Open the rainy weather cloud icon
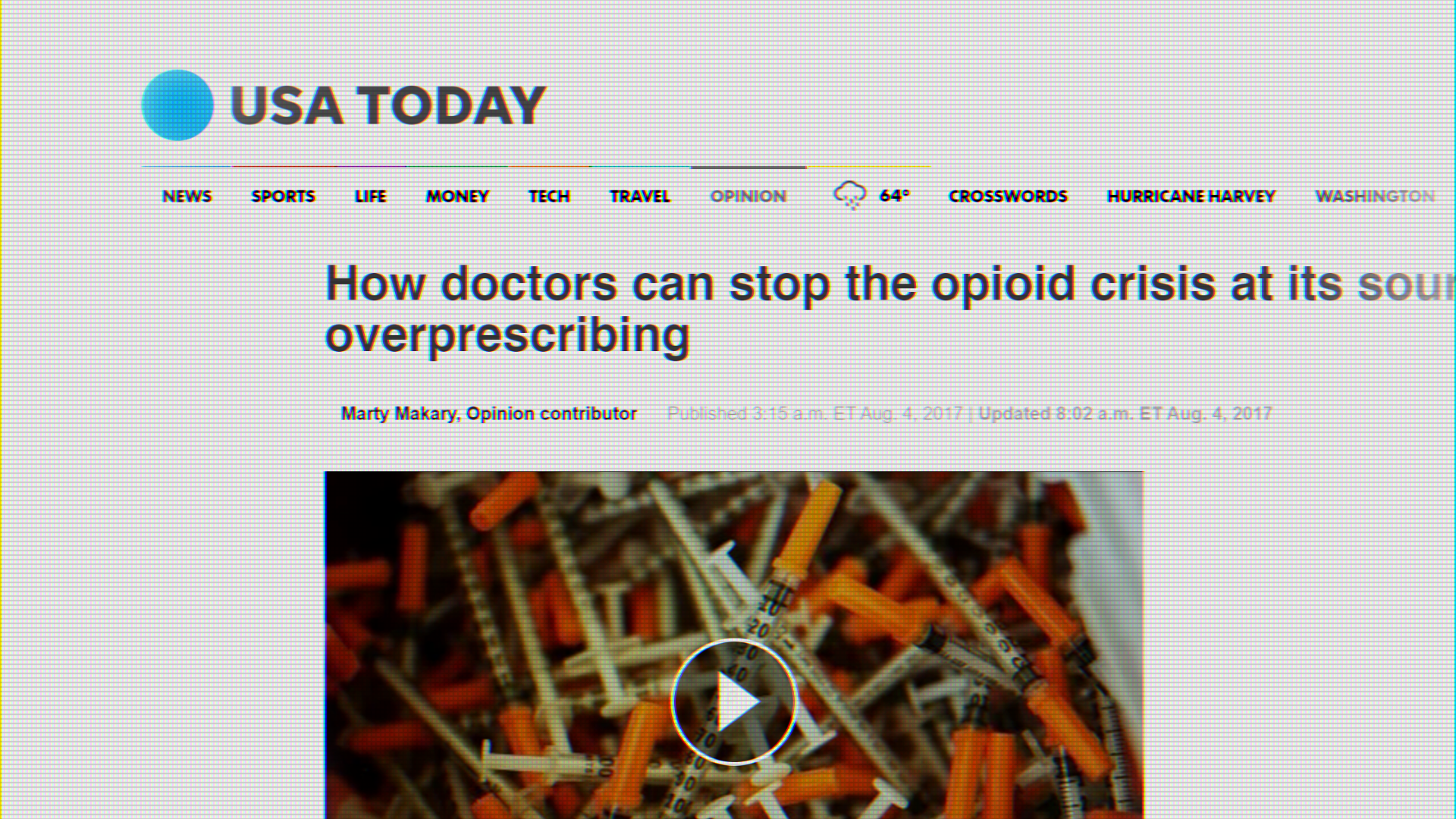 [849, 196]
